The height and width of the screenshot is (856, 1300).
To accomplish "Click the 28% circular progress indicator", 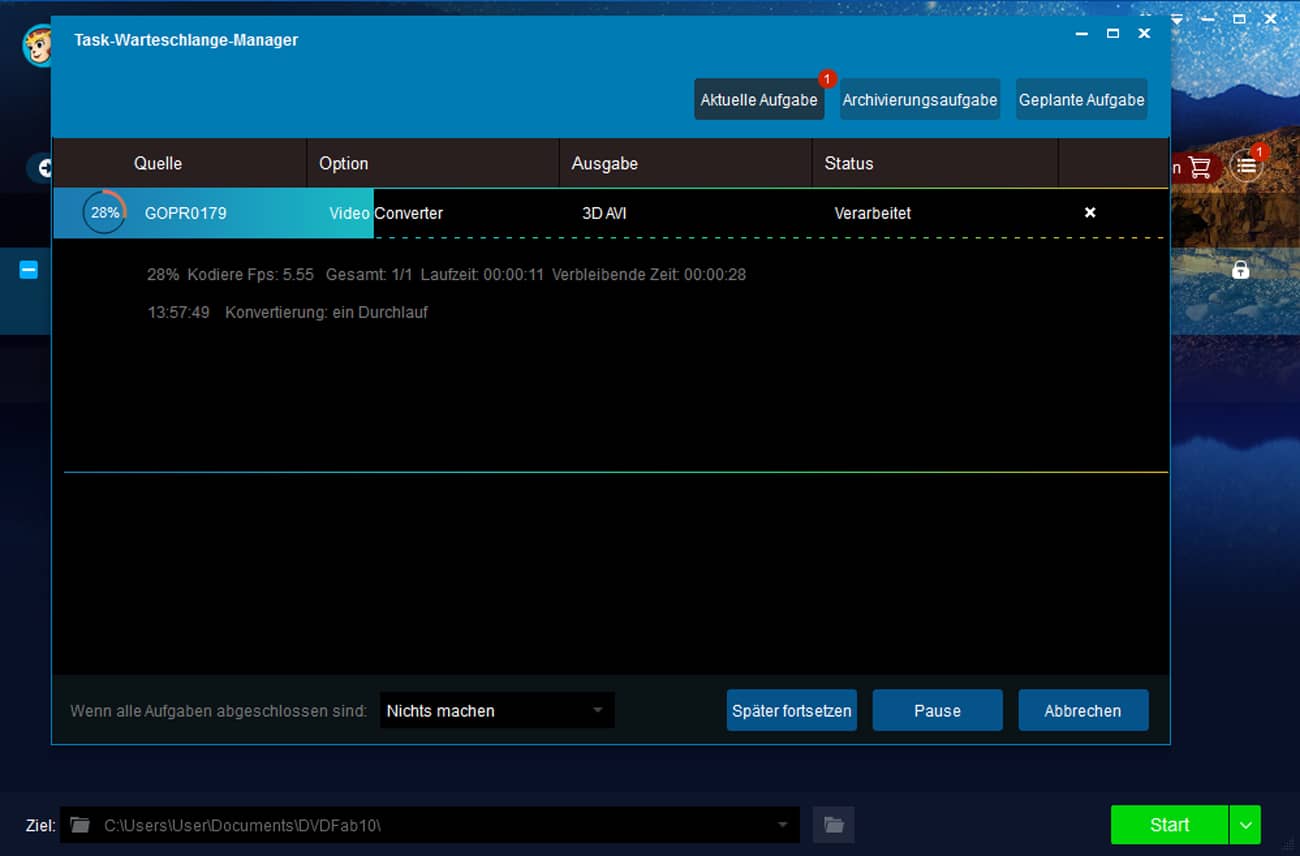I will click(104, 213).
